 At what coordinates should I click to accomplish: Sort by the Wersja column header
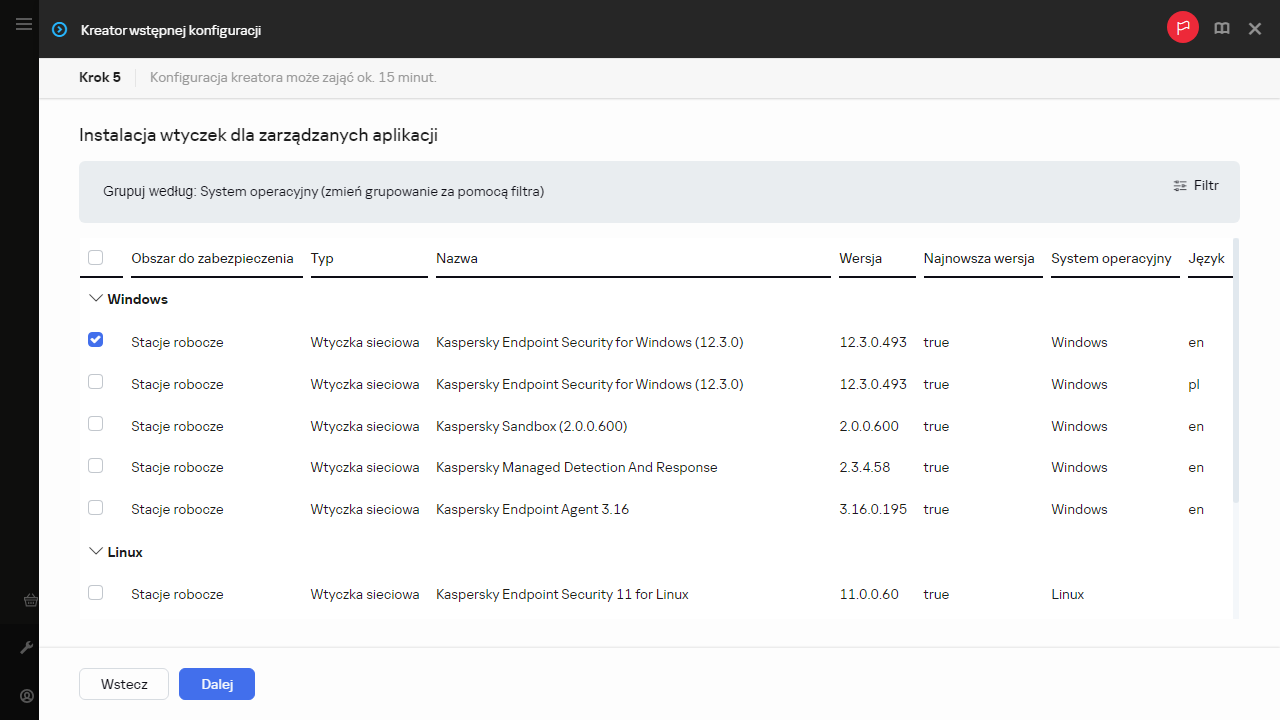click(x=860, y=258)
